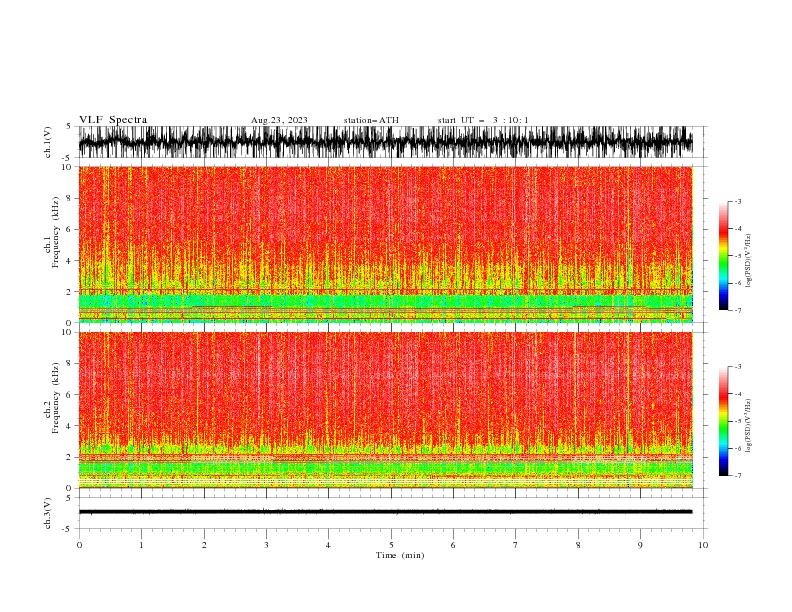Click time axis tick label "0"
Image resolution: width=792 pixels, height=612 pixels.
pos(79,545)
